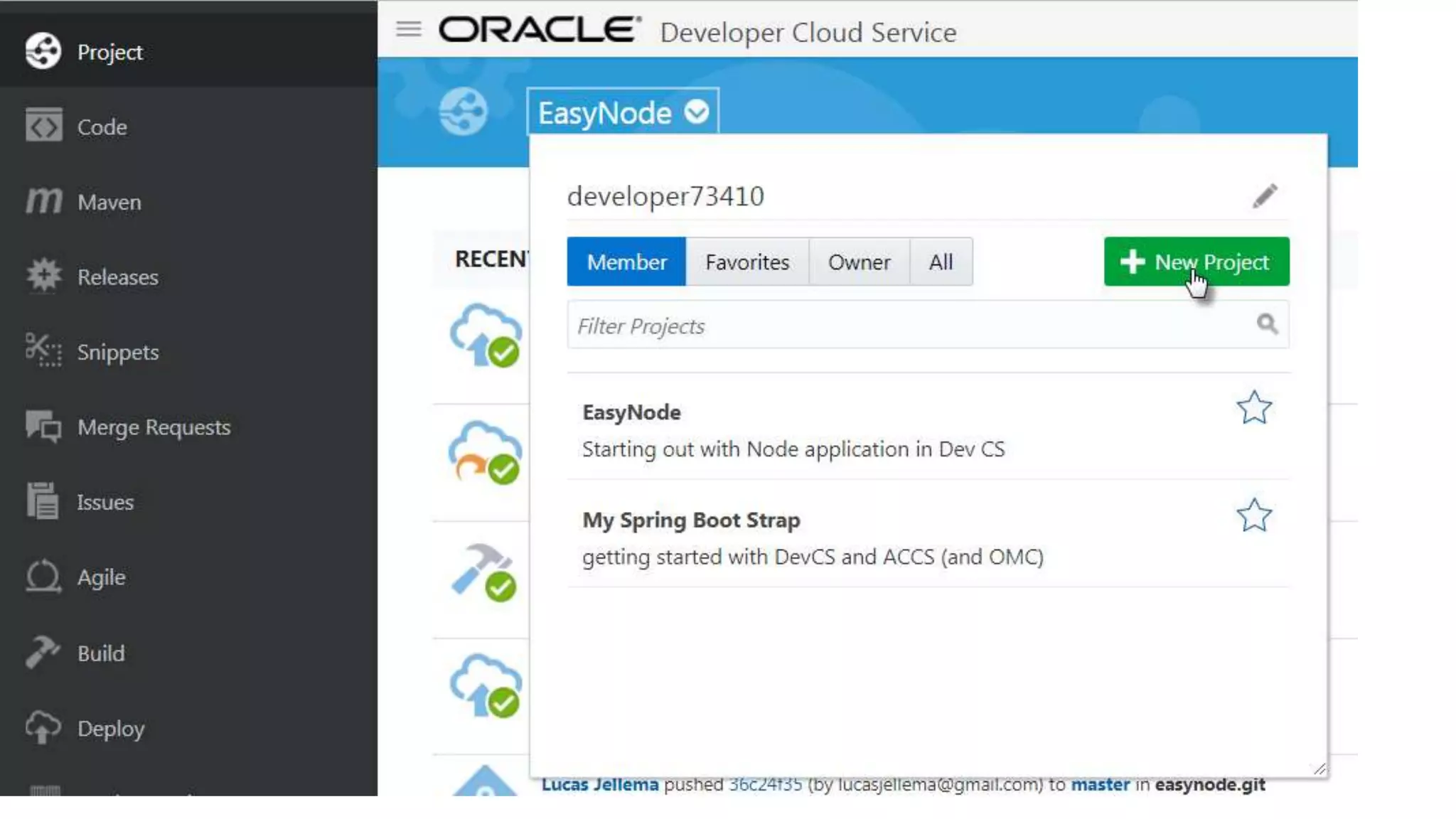Viewport: 1456px width, 819px height.
Task: Toggle the hamburger navigation menu
Action: (x=409, y=30)
